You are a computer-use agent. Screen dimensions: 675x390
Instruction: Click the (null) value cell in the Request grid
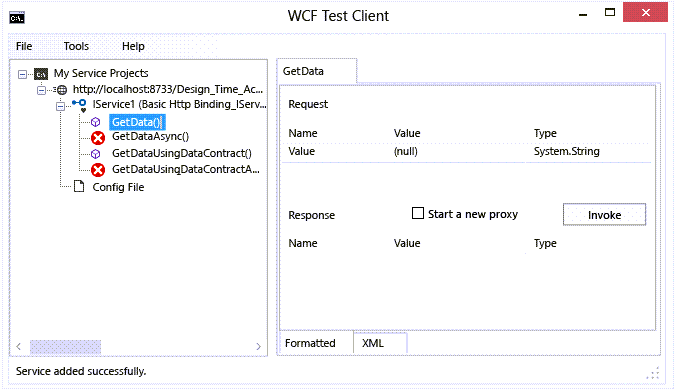pyautogui.click(x=406, y=152)
